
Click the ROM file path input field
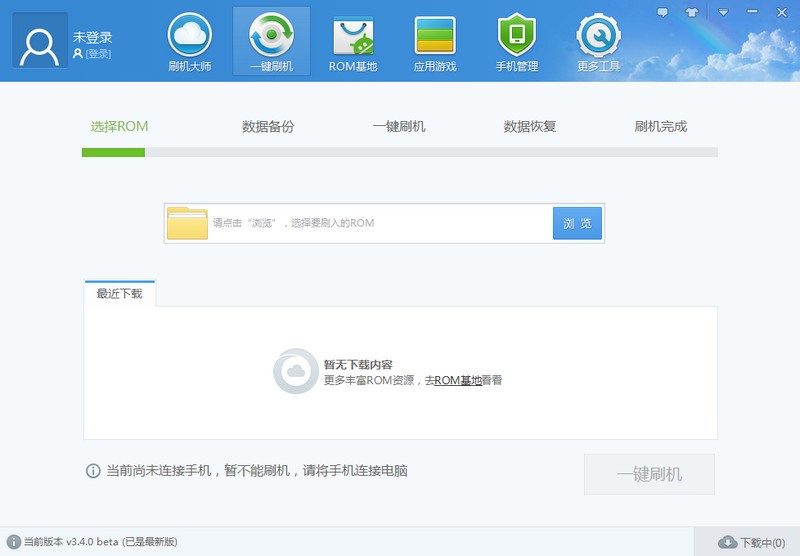point(380,223)
